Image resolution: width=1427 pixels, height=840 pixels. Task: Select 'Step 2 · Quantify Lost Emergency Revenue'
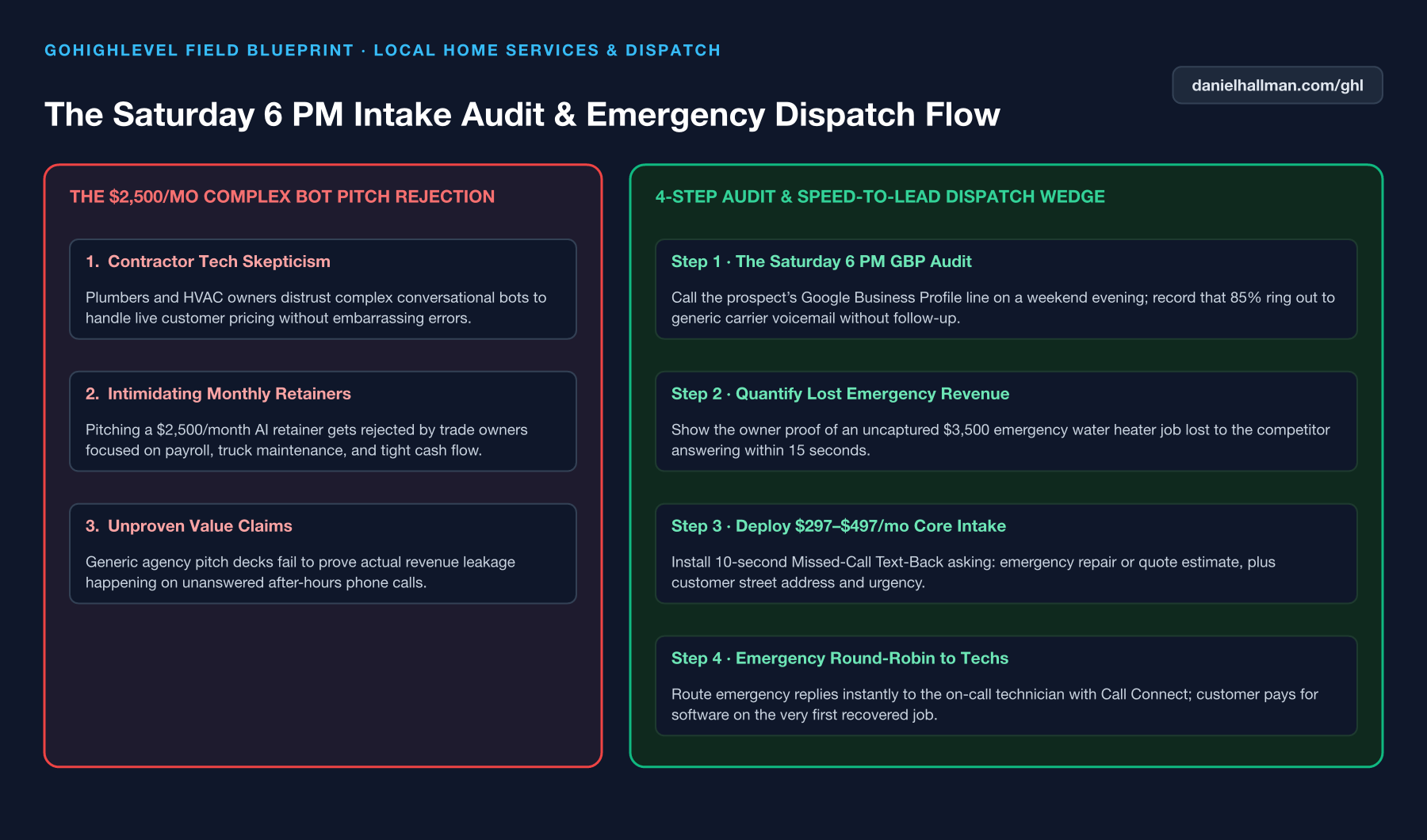(840, 394)
